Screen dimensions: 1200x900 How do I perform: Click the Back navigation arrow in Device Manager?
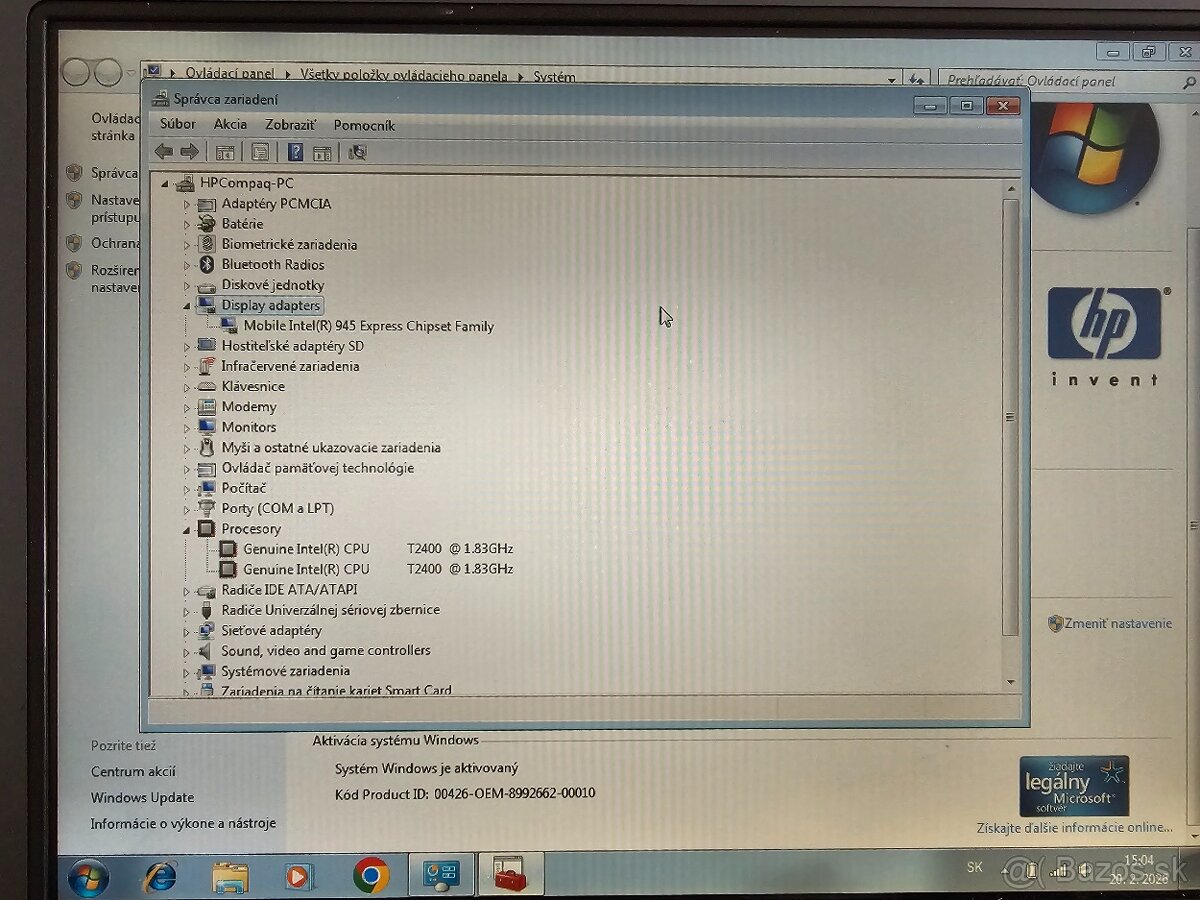point(163,151)
